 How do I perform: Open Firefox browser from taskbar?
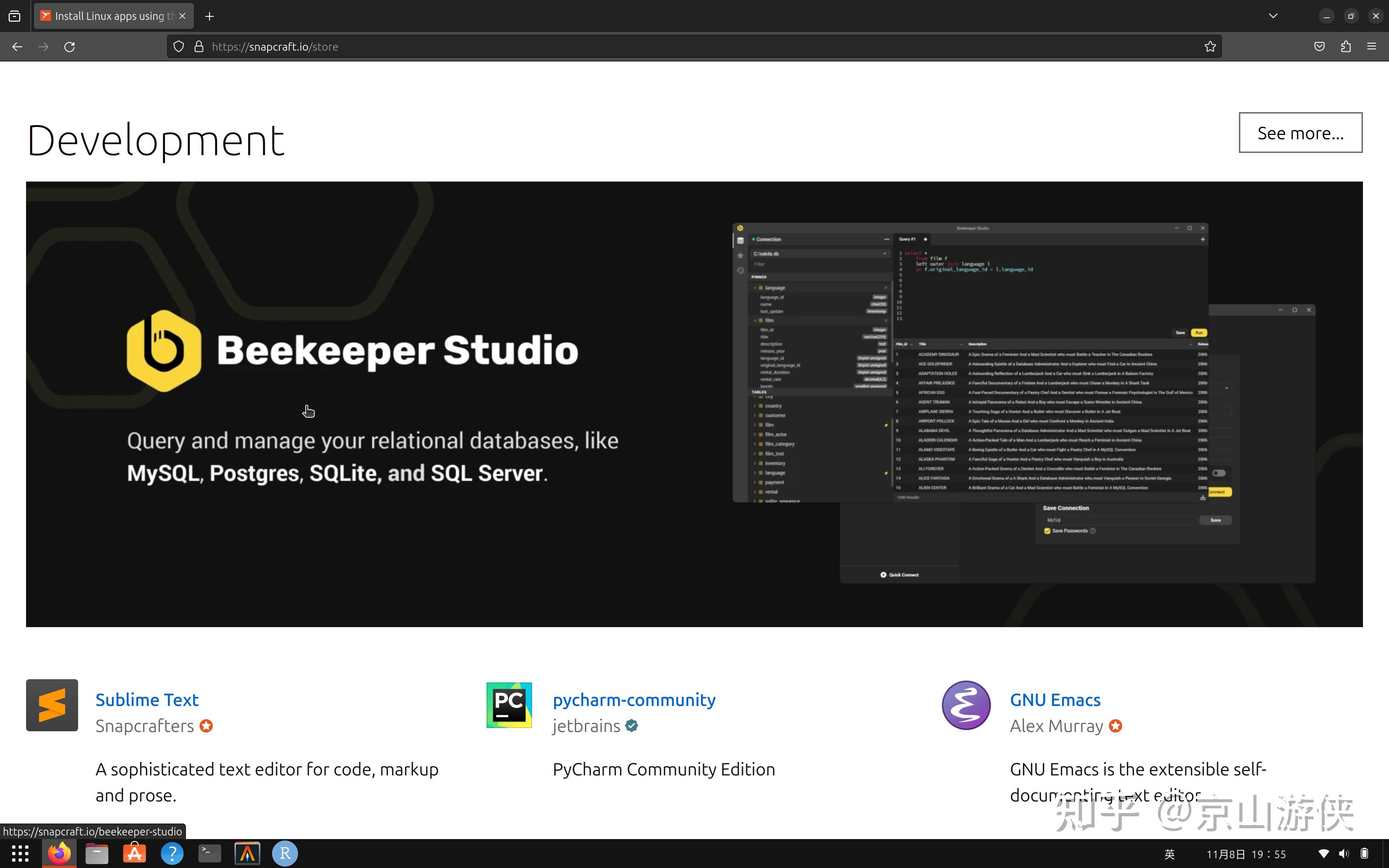(57, 853)
